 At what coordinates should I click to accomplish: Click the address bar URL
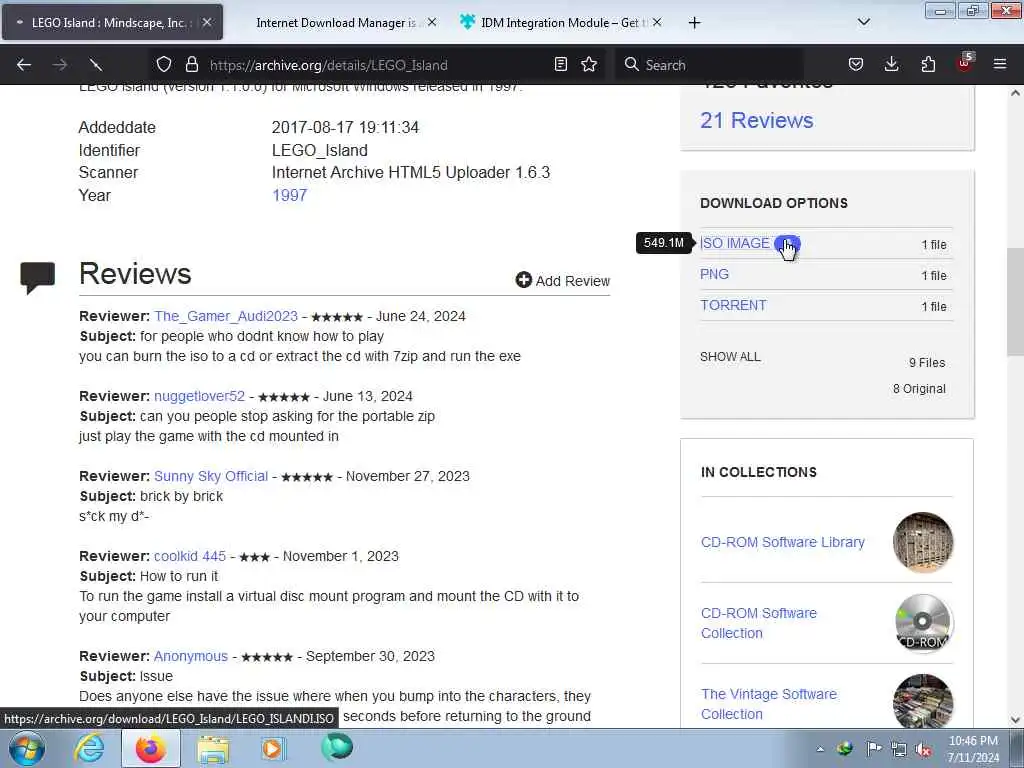click(328, 65)
